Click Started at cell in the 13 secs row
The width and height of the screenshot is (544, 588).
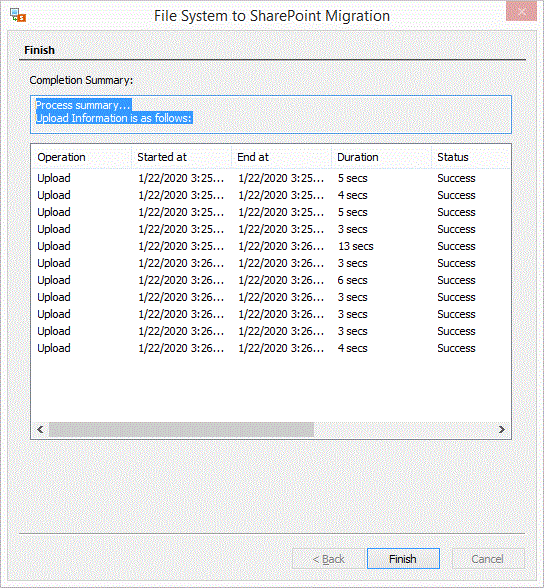[181, 246]
